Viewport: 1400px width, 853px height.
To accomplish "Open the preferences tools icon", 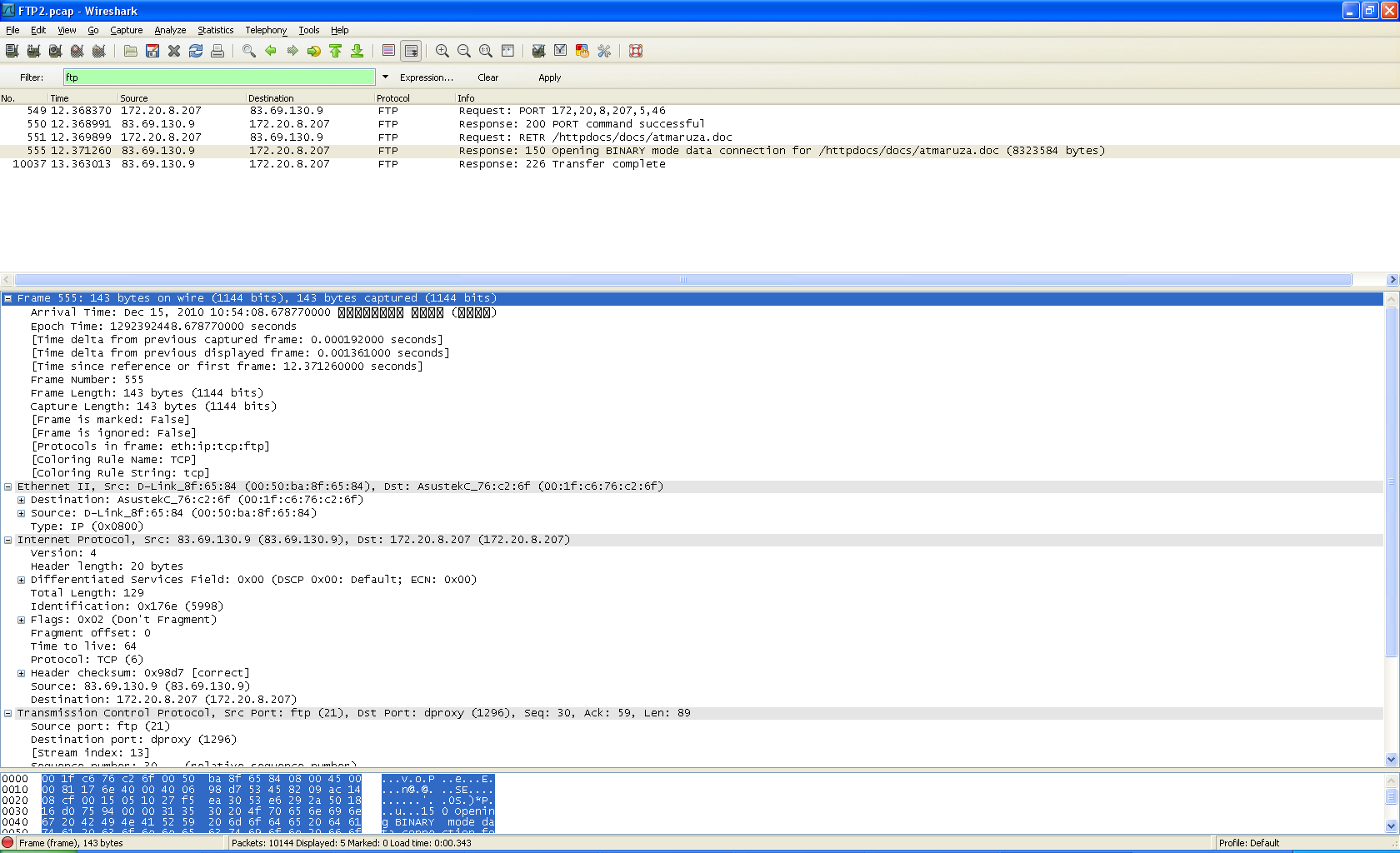I will point(603,51).
